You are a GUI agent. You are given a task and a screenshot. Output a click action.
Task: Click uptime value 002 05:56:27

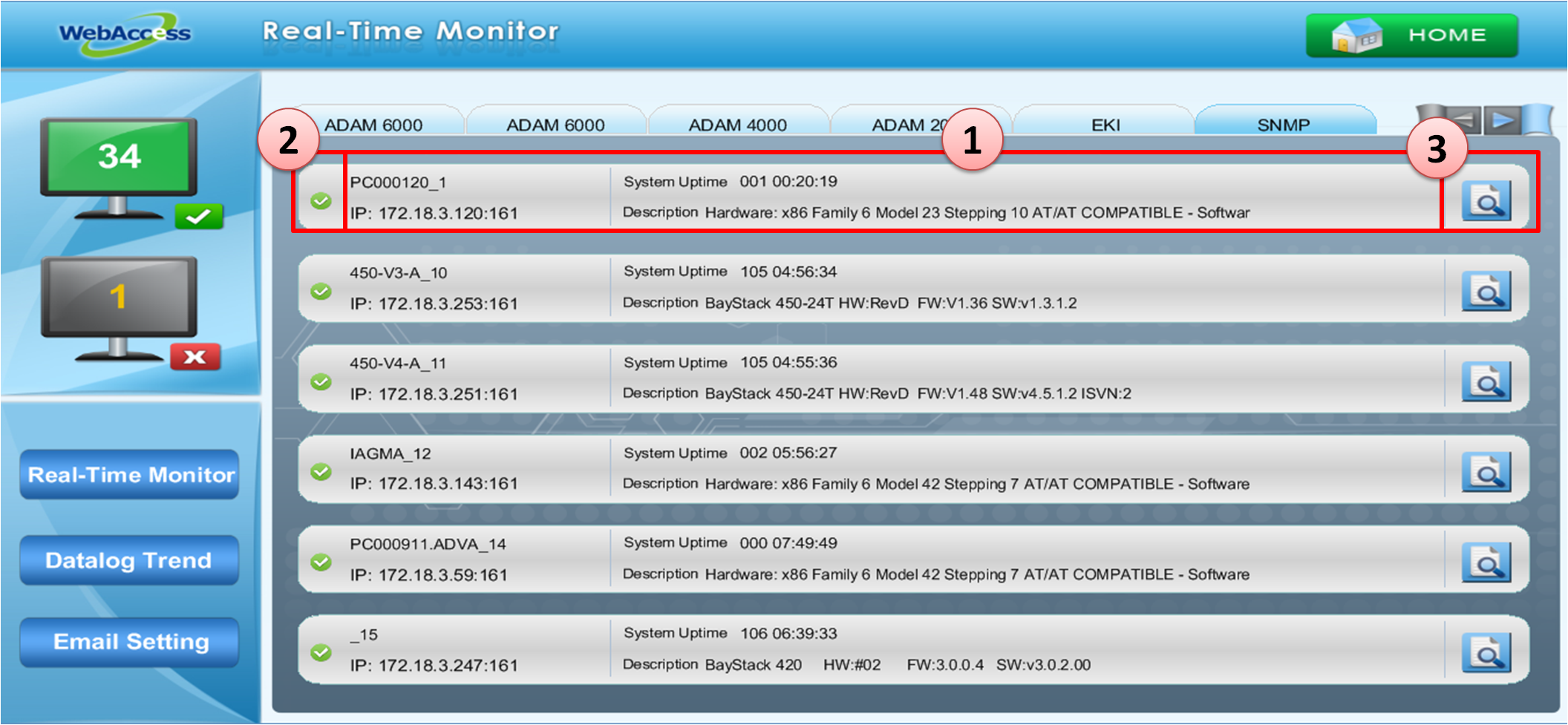pos(788,453)
